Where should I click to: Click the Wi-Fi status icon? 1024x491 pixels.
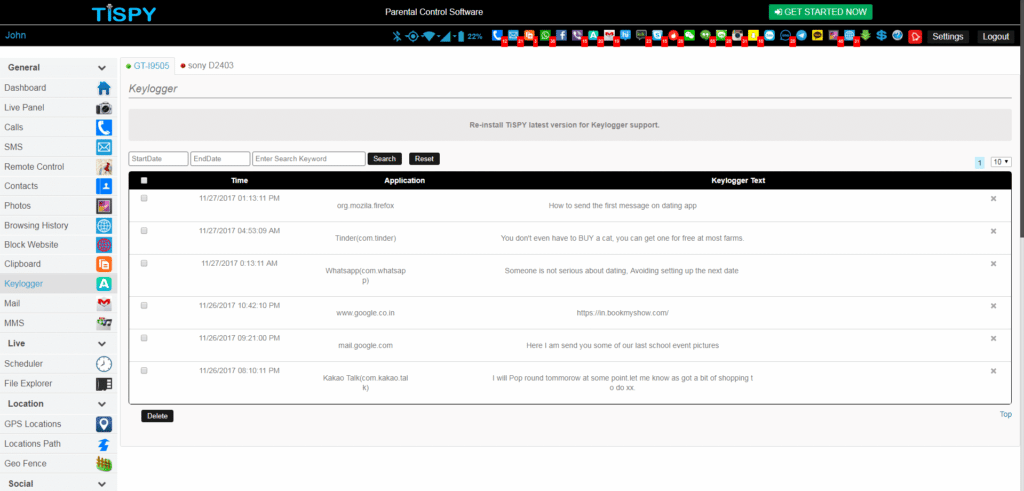[428, 37]
